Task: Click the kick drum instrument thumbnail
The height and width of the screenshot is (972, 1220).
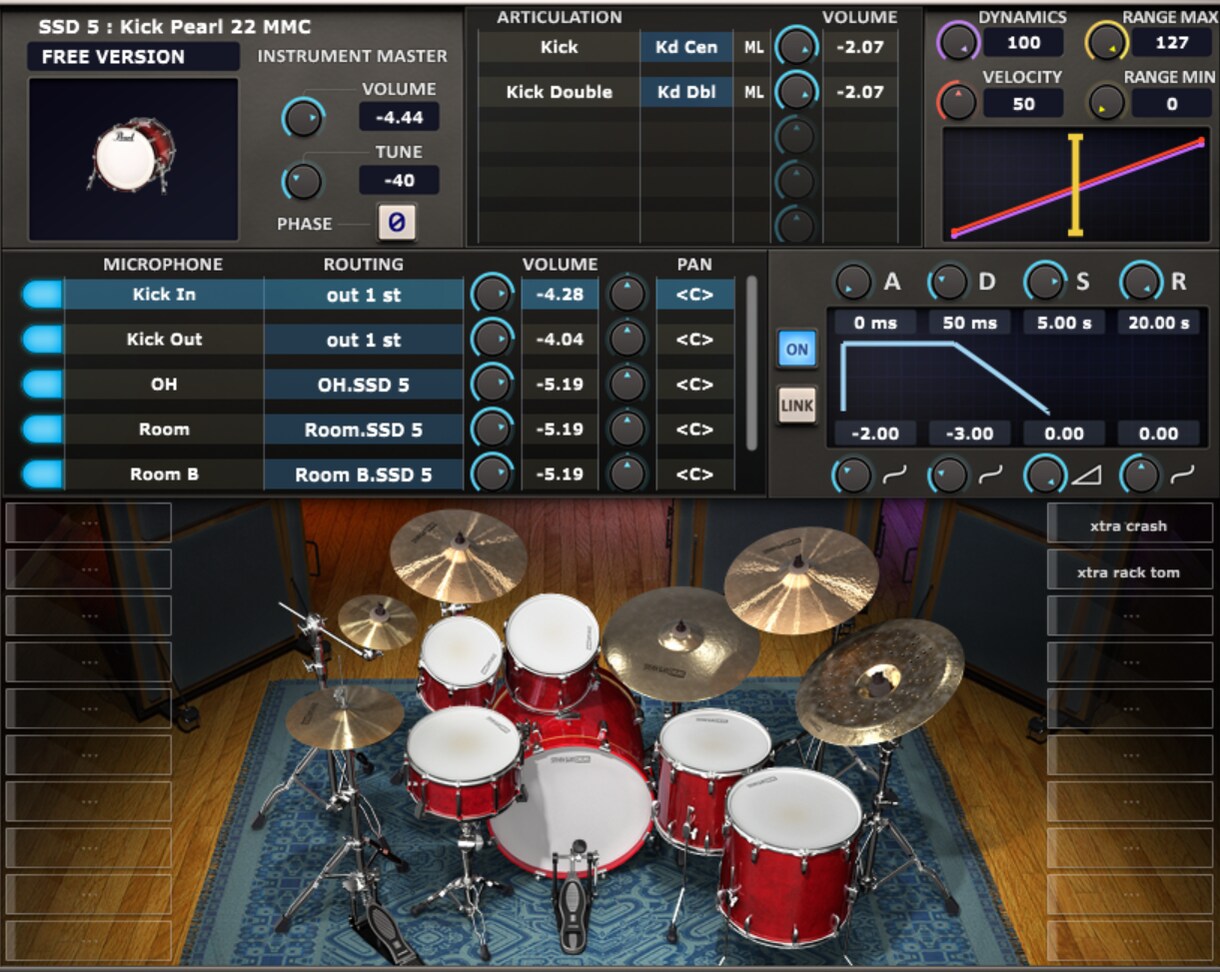Action: (134, 159)
